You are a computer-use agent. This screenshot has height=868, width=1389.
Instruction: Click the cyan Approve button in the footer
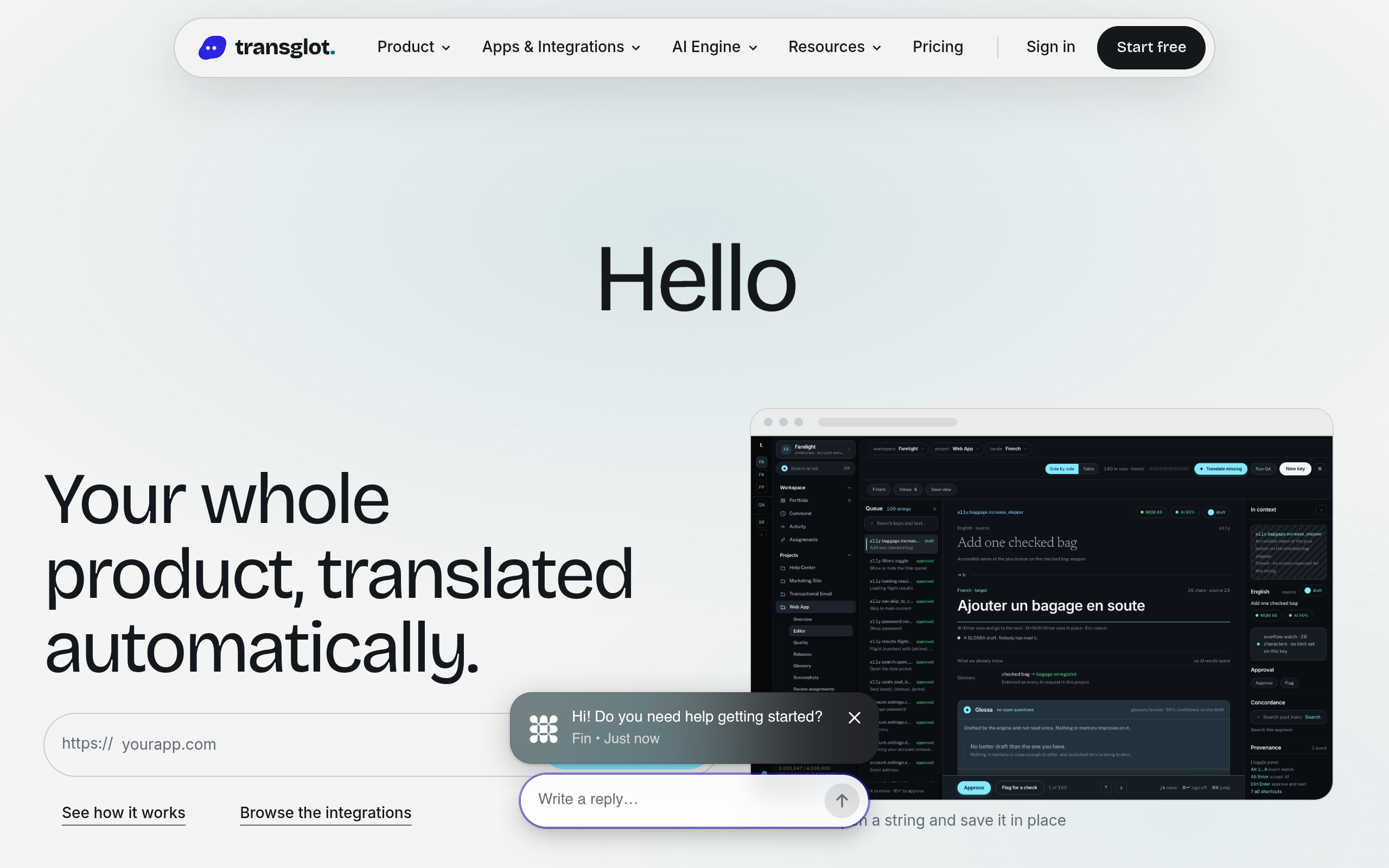click(x=973, y=788)
